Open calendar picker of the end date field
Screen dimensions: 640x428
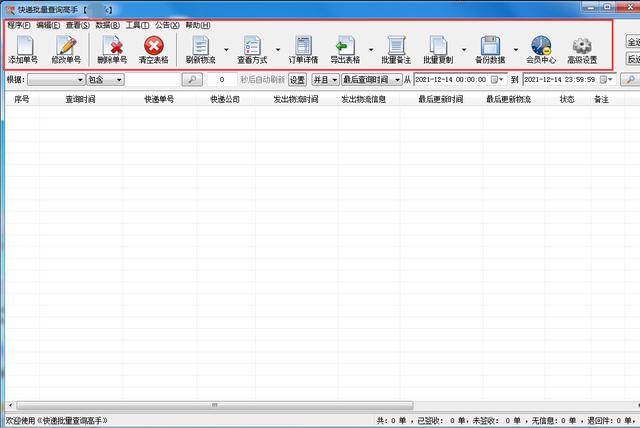click(x=606, y=80)
